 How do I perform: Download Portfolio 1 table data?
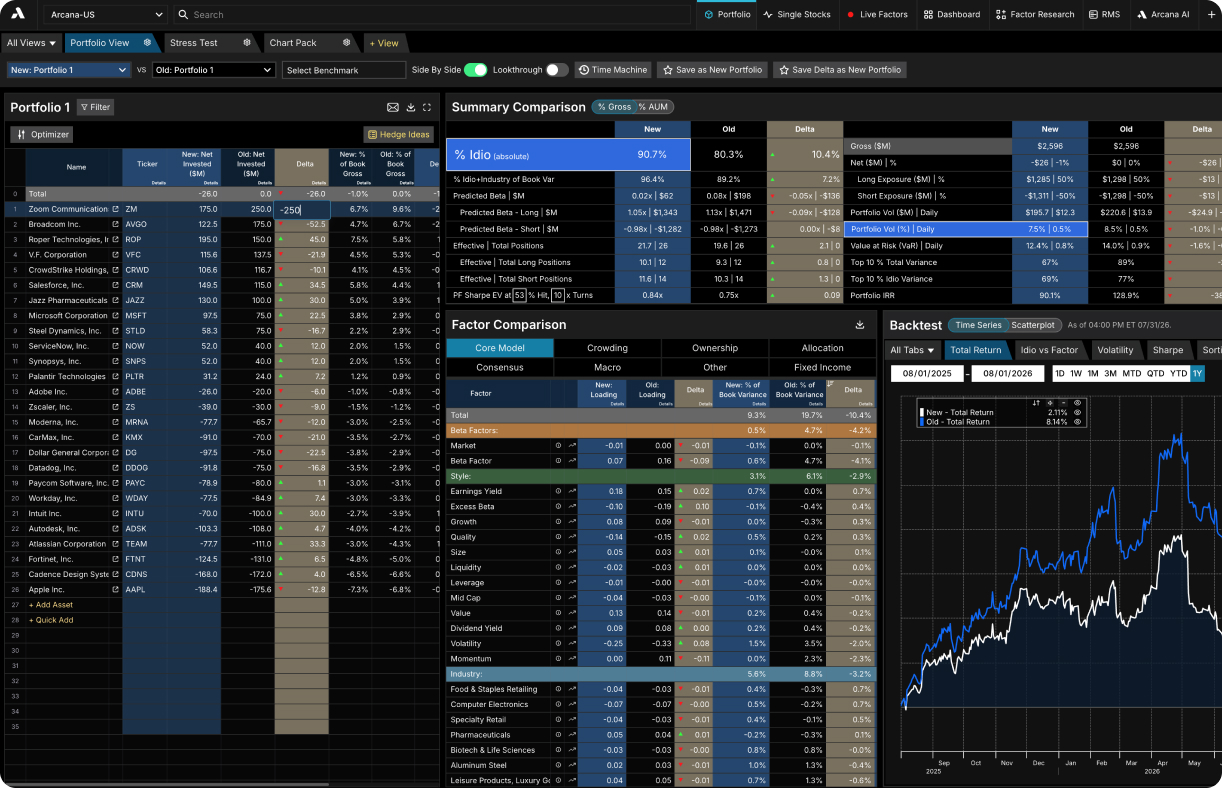tap(411, 107)
